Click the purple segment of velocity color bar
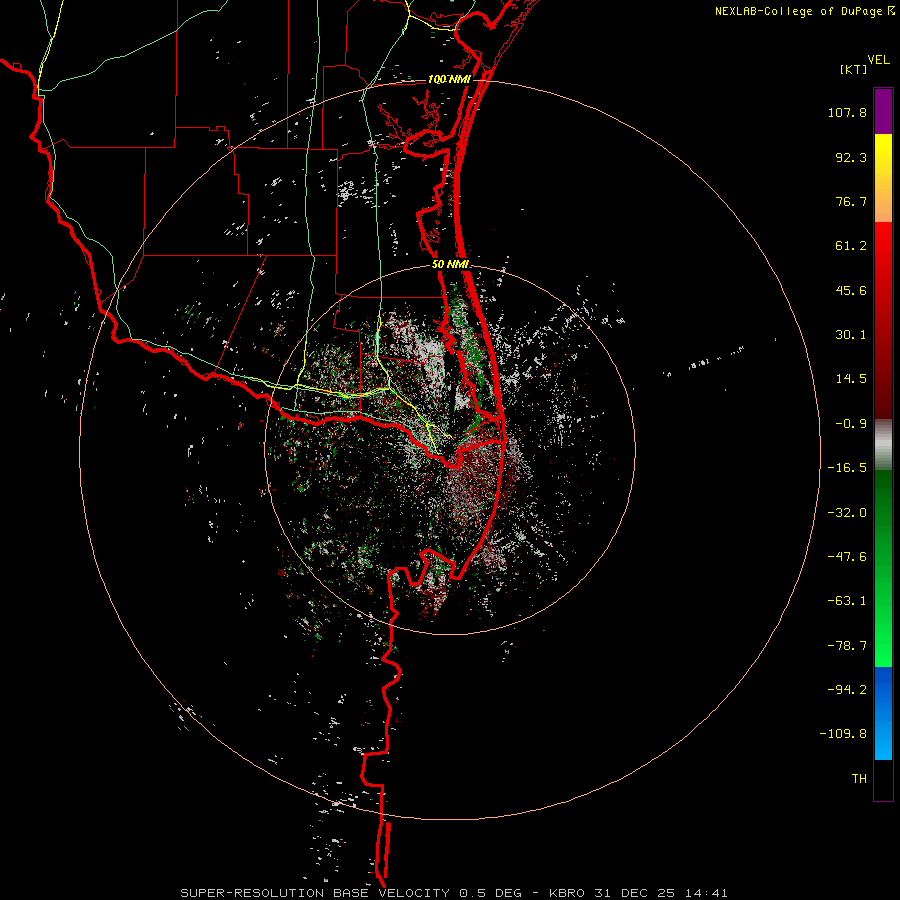This screenshot has height=900, width=900. click(x=883, y=111)
